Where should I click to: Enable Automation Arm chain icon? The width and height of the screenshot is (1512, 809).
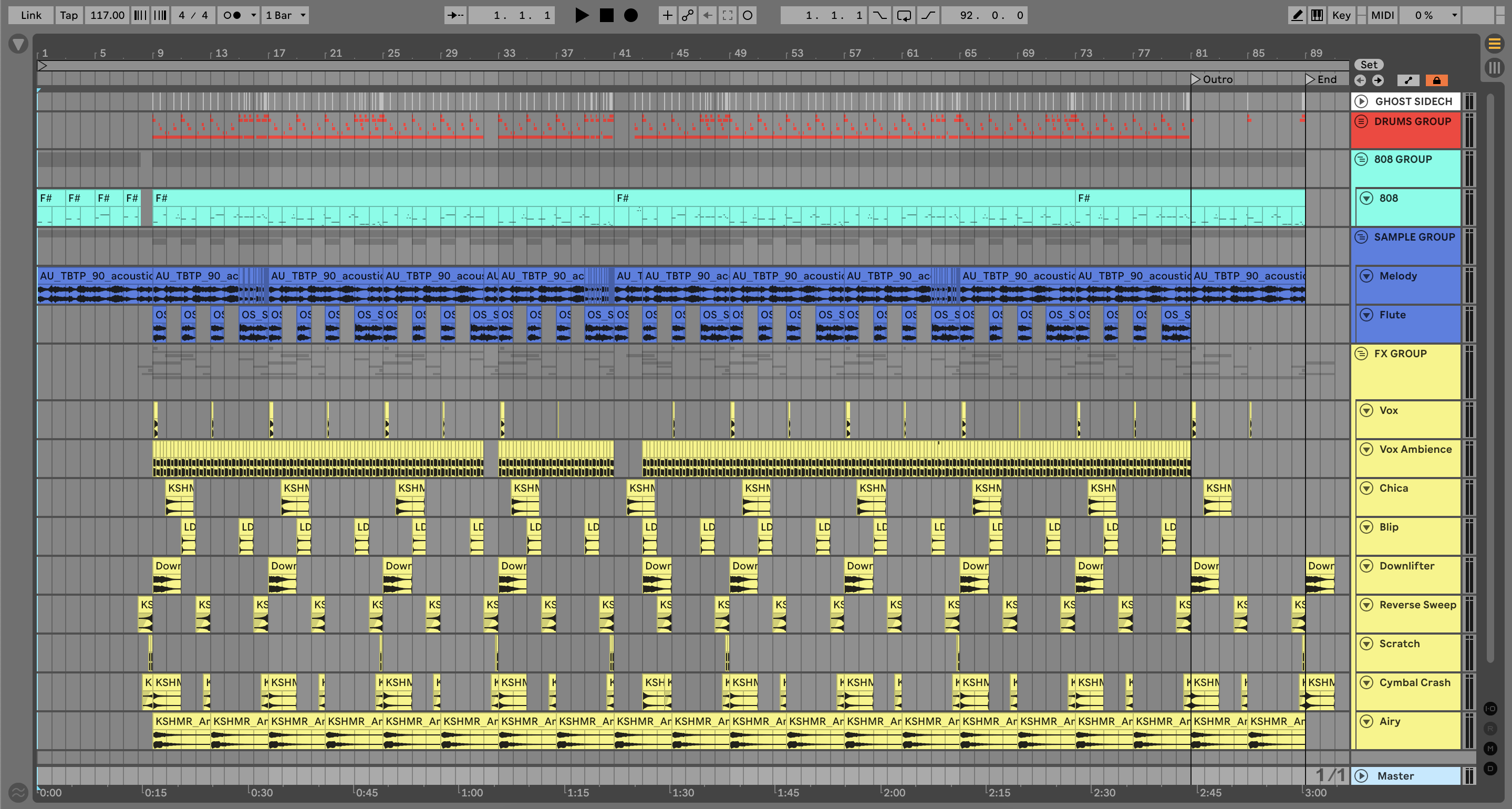click(687, 15)
